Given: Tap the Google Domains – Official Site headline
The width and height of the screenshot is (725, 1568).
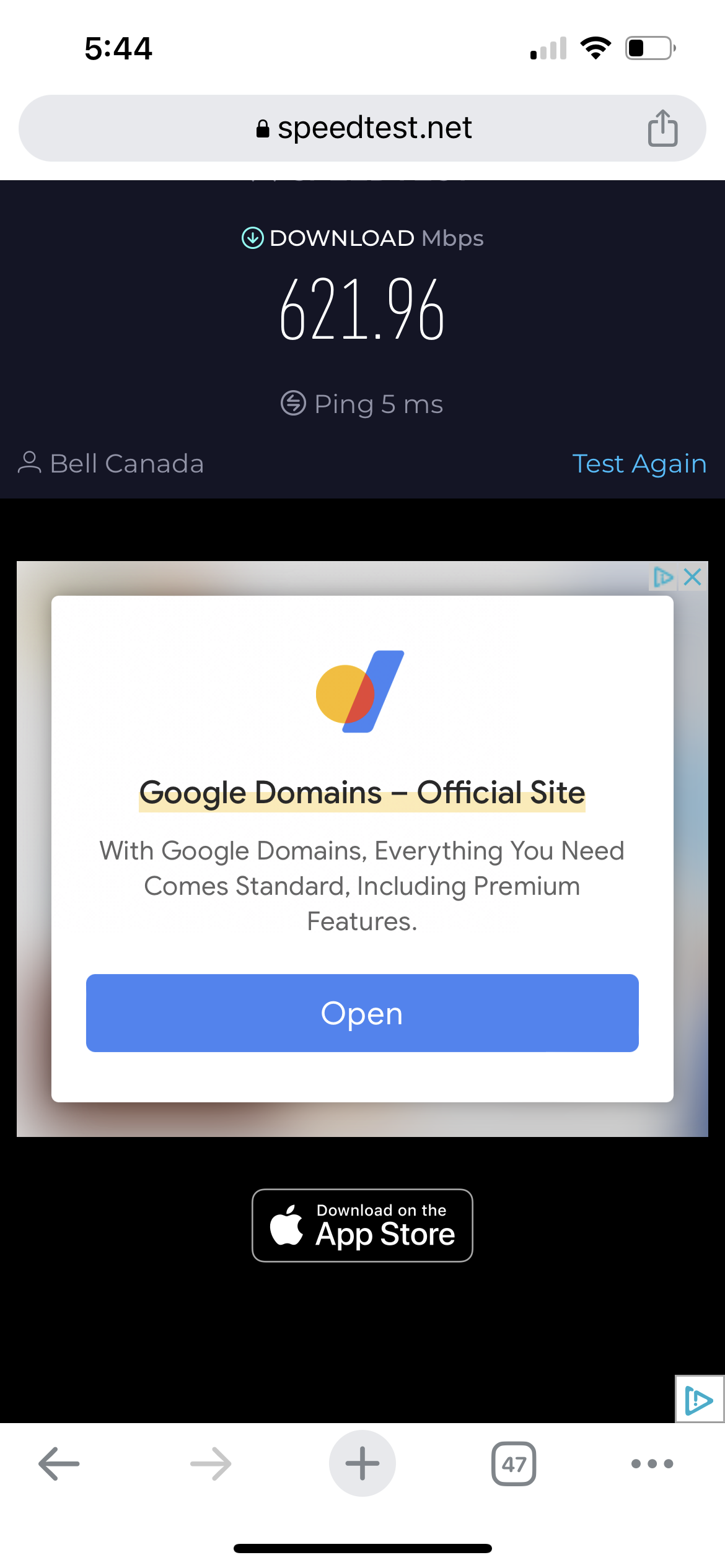Looking at the screenshot, I should click(x=362, y=793).
